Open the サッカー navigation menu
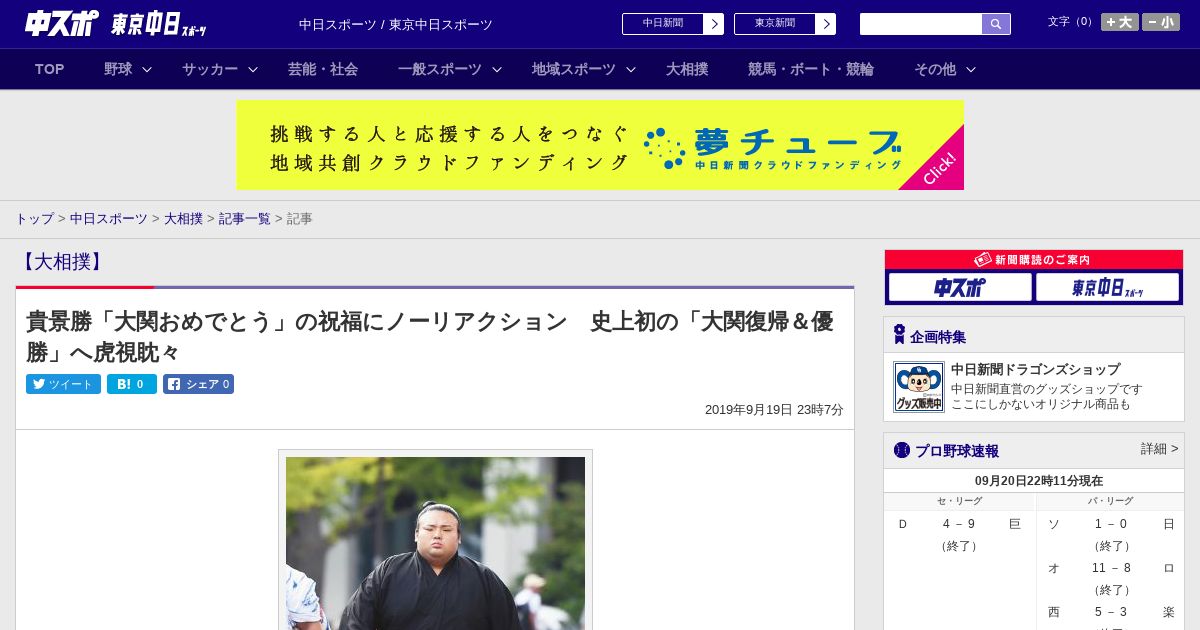 pos(210,69)
